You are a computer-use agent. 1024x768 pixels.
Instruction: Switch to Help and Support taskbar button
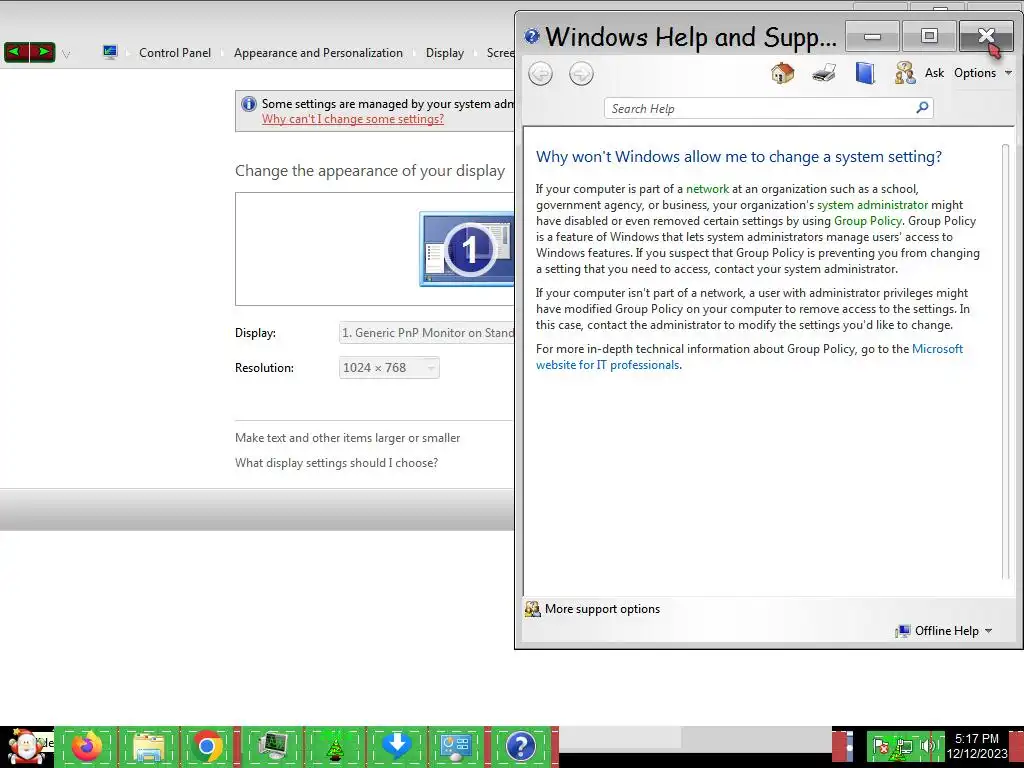[520, 746]
